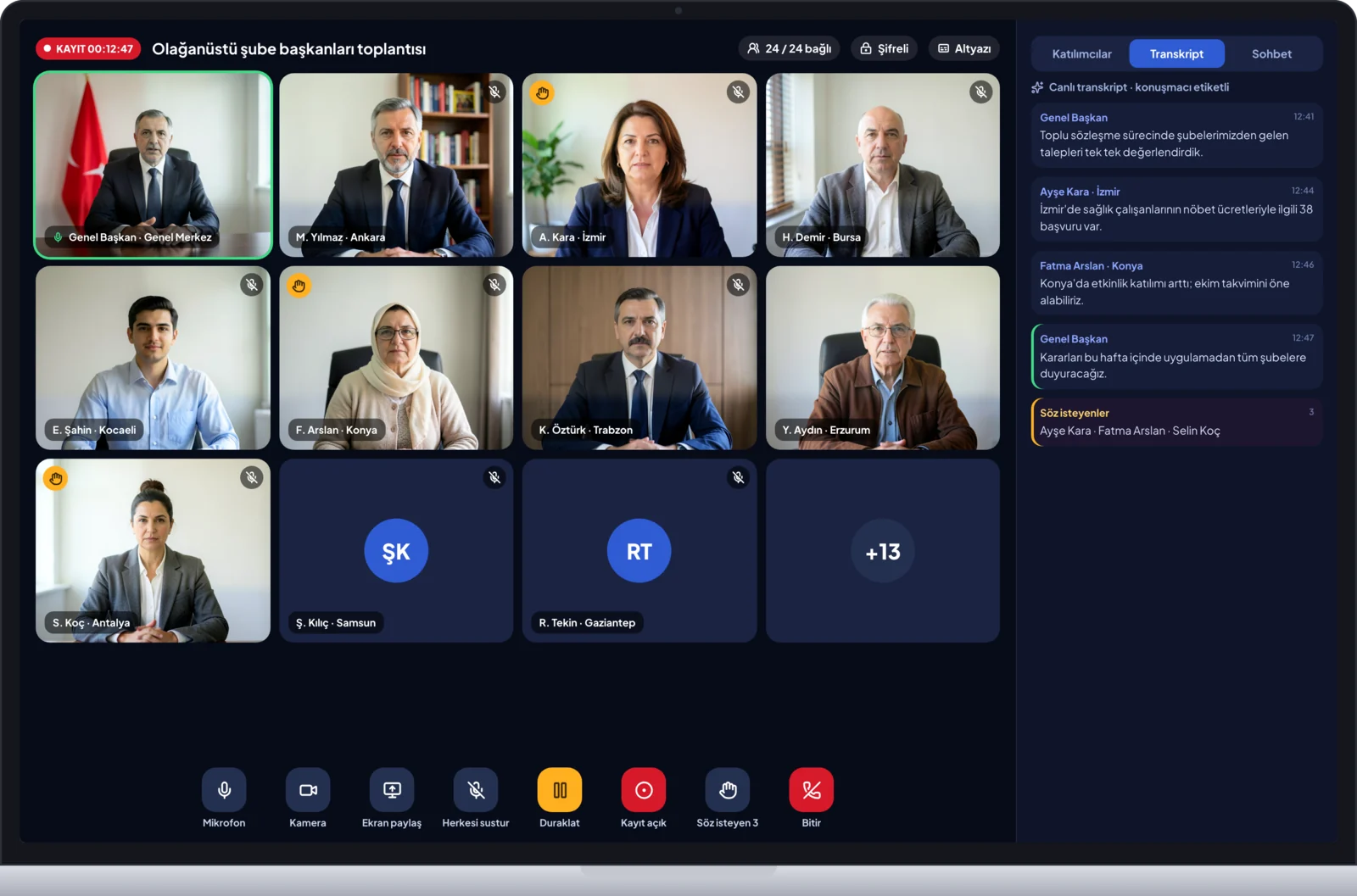Toggle the Mikrofon button
This screenshot has width=1357, height=896.
click(224, 789)
